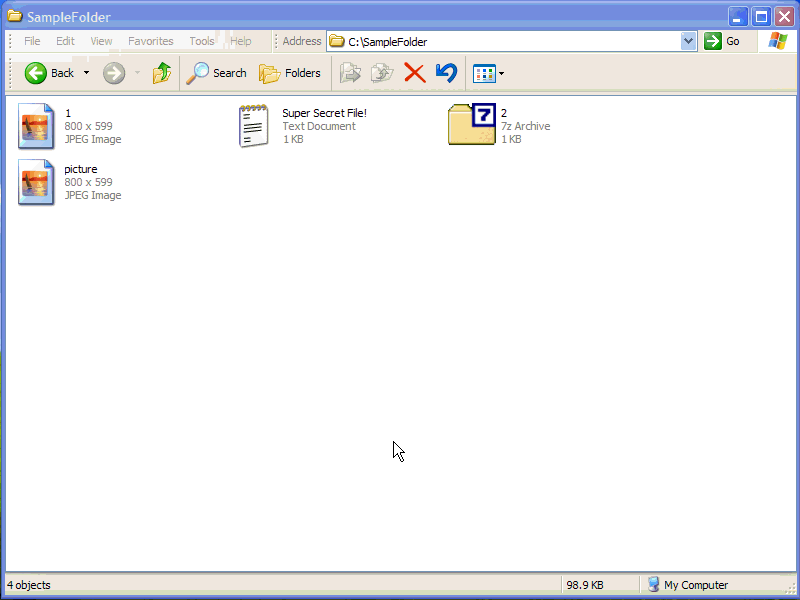Screen dimensions: 800x600
Task: Click the Undo toolbar icon
Action: [x=445, y=72]
